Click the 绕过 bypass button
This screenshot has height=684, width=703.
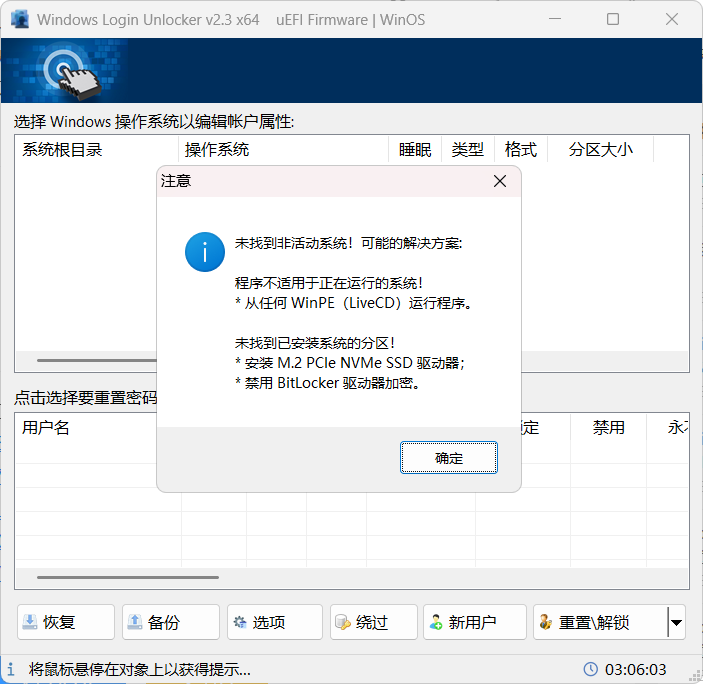(x=374, y=622)
